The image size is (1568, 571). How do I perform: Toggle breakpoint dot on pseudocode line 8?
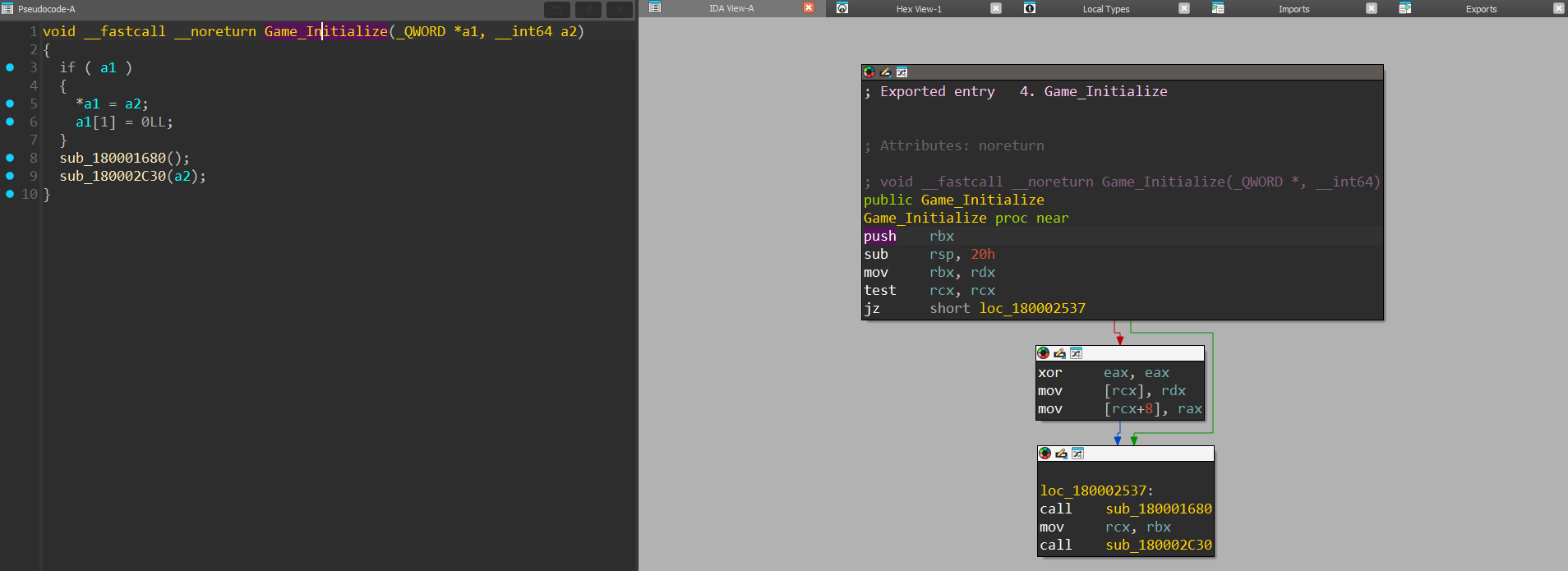tap(10, 158)
